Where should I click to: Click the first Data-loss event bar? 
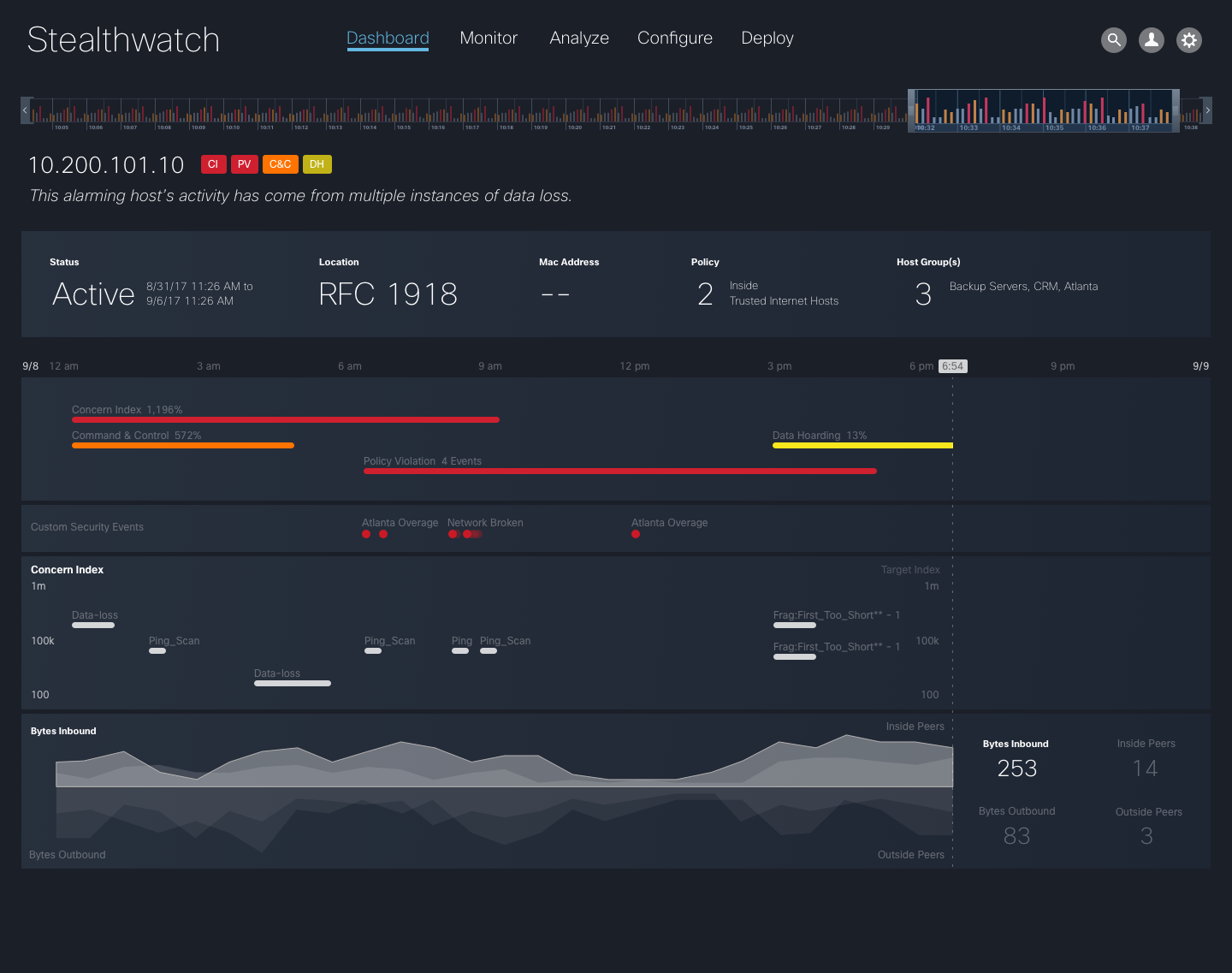tap(93, 625)
